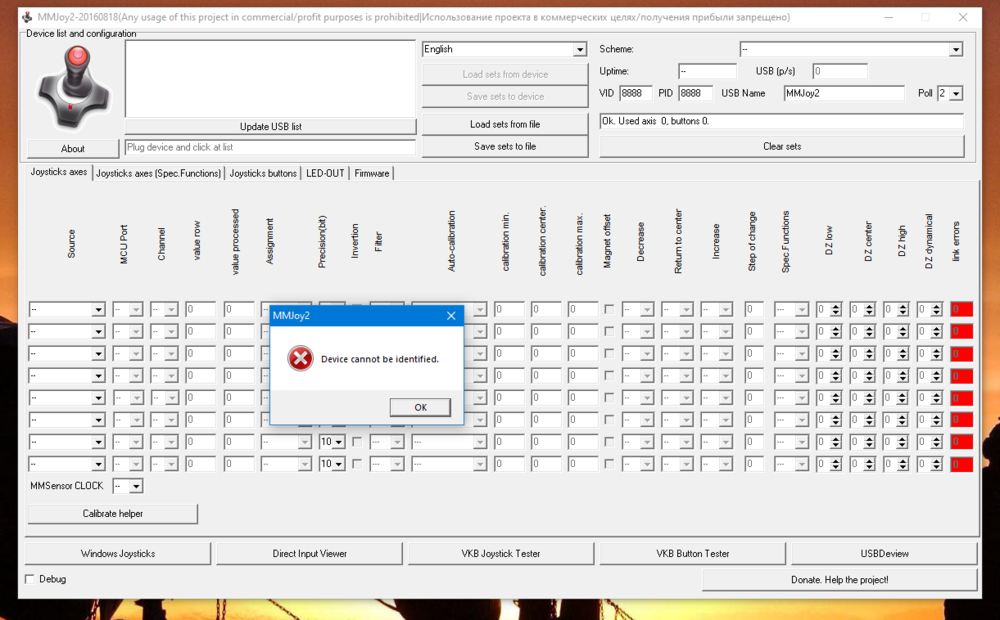This screenshot has width=1000, height=620.
Task: Click Save sets to file
Action: point(504,146)
